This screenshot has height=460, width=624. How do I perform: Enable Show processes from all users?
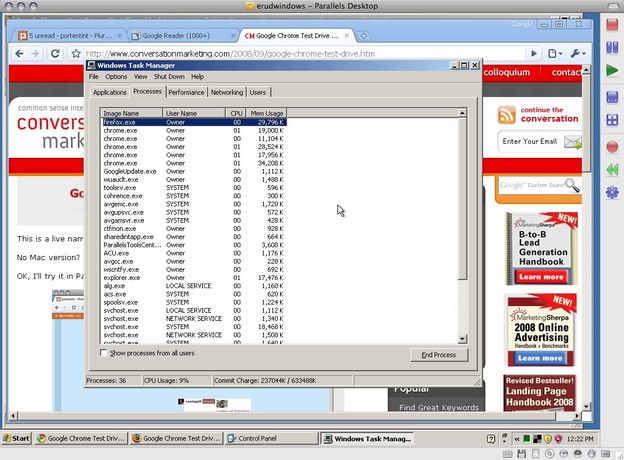103,353
